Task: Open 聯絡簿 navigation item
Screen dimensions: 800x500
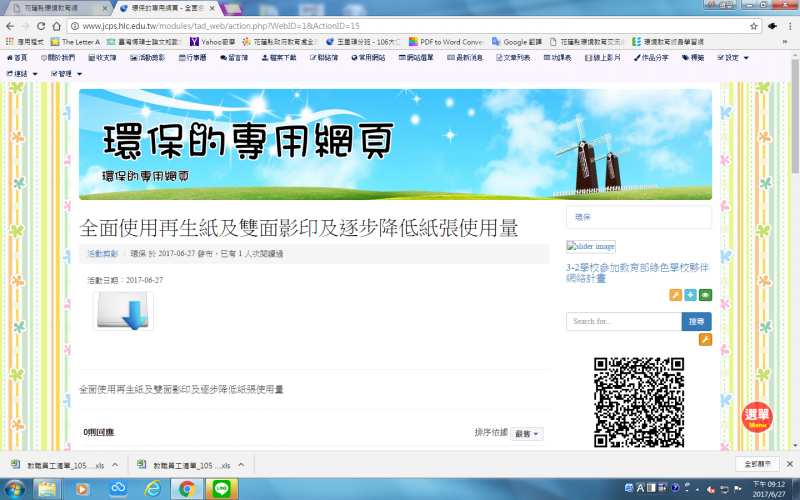Action: (323, 58)
